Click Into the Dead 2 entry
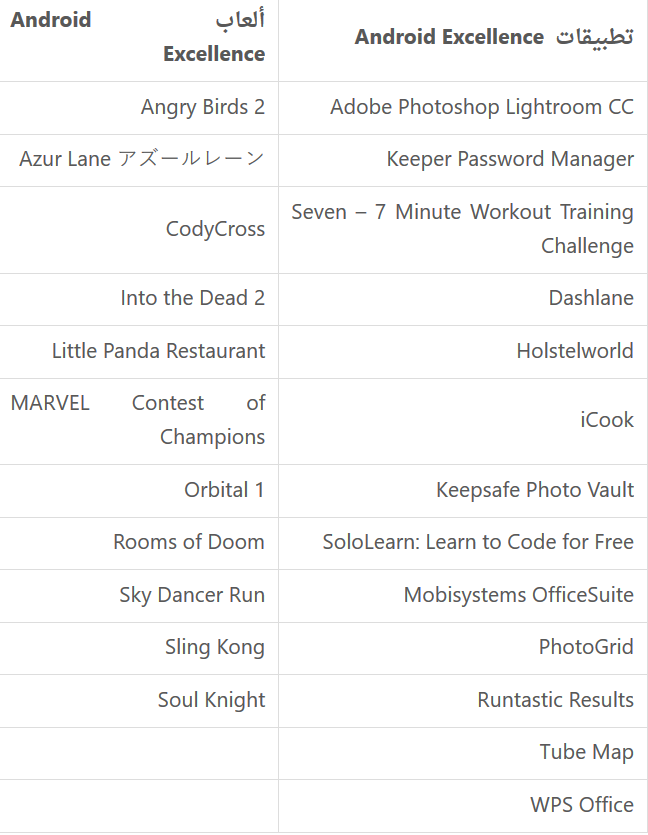648x835 pixels. tap(192, 298)
